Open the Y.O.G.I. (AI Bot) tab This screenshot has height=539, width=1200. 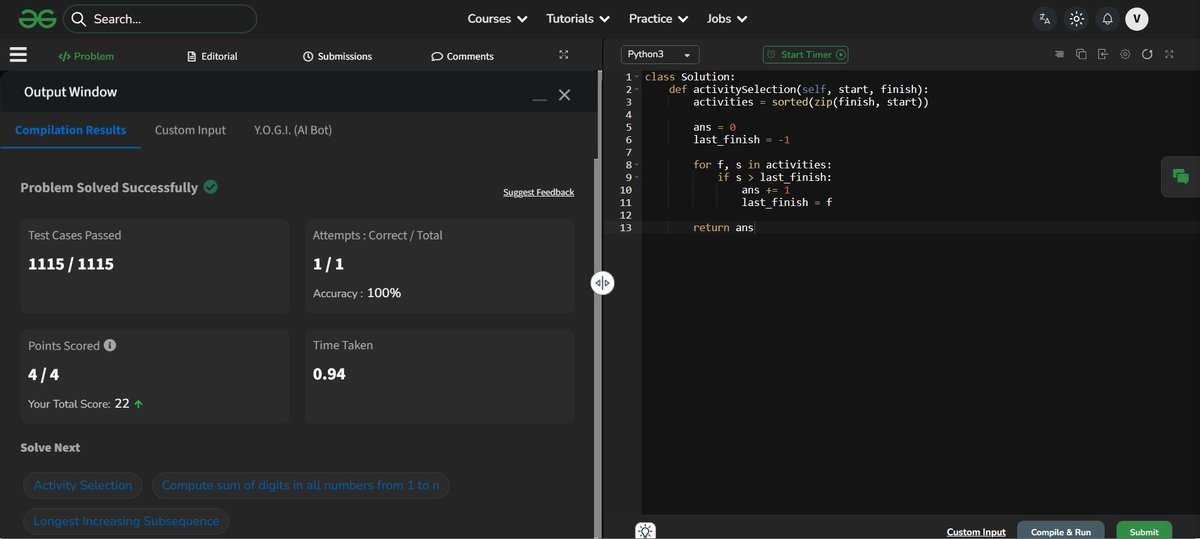[293, 130]
